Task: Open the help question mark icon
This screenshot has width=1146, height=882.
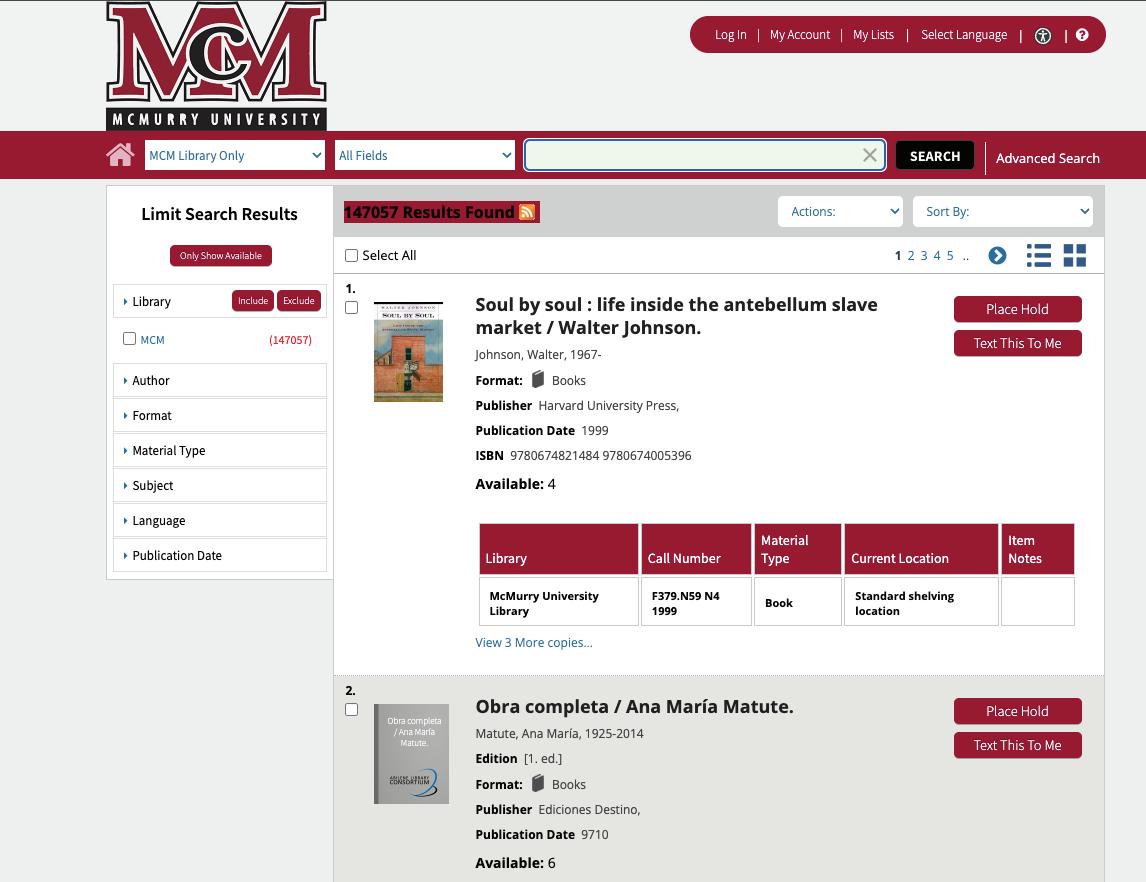Action: click(x=1082, y=35)
